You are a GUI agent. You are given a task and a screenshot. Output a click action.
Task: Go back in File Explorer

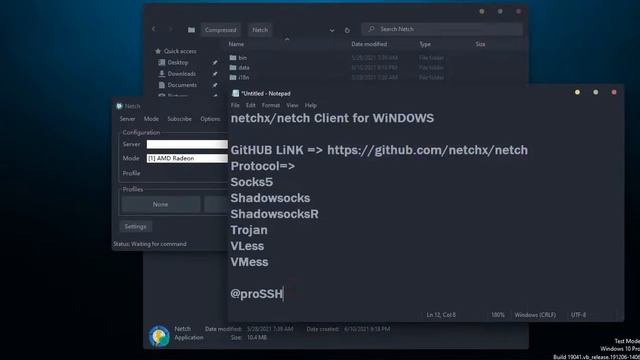[153, 29]
